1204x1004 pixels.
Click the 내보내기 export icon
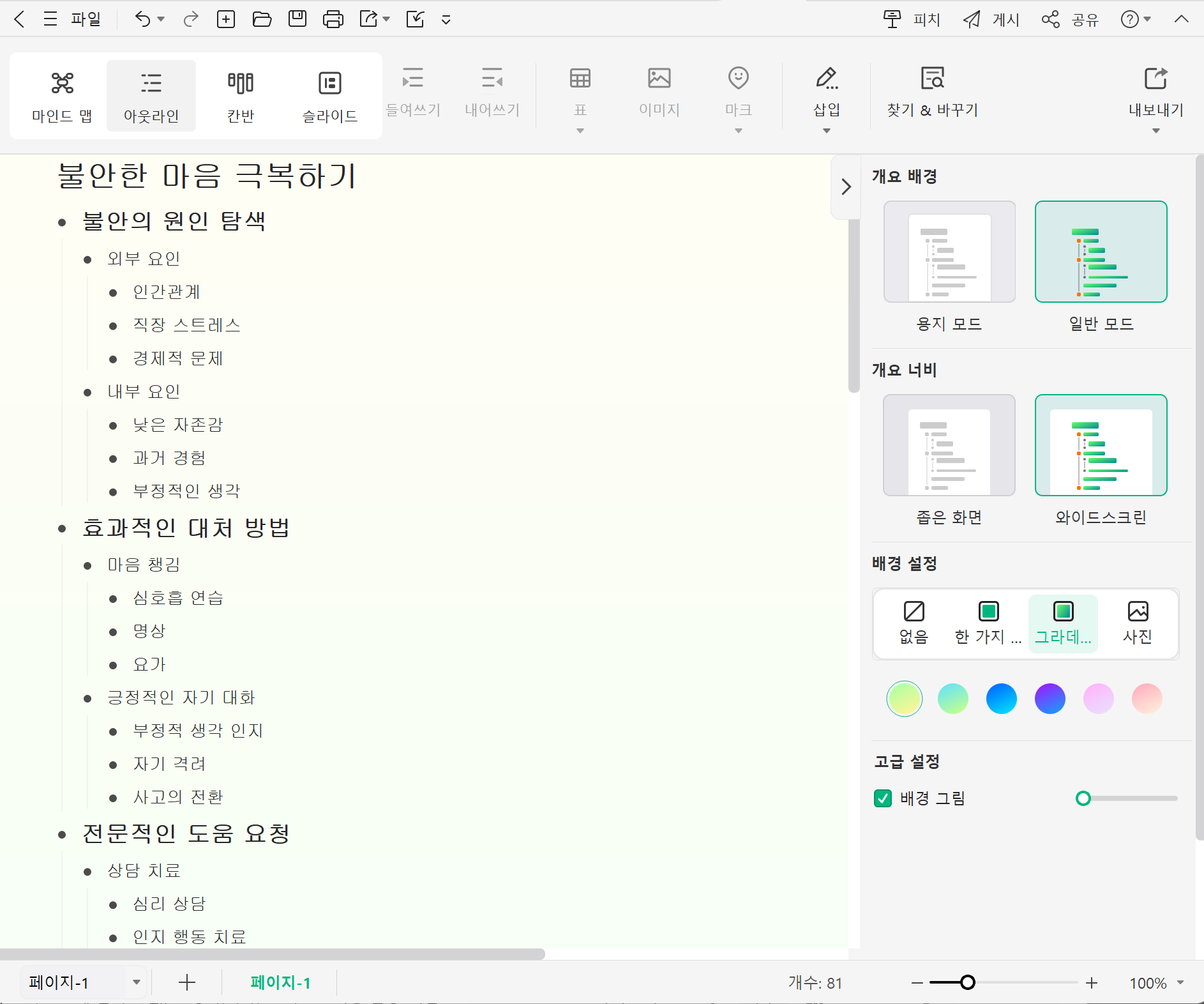[x=1156, y=93]
